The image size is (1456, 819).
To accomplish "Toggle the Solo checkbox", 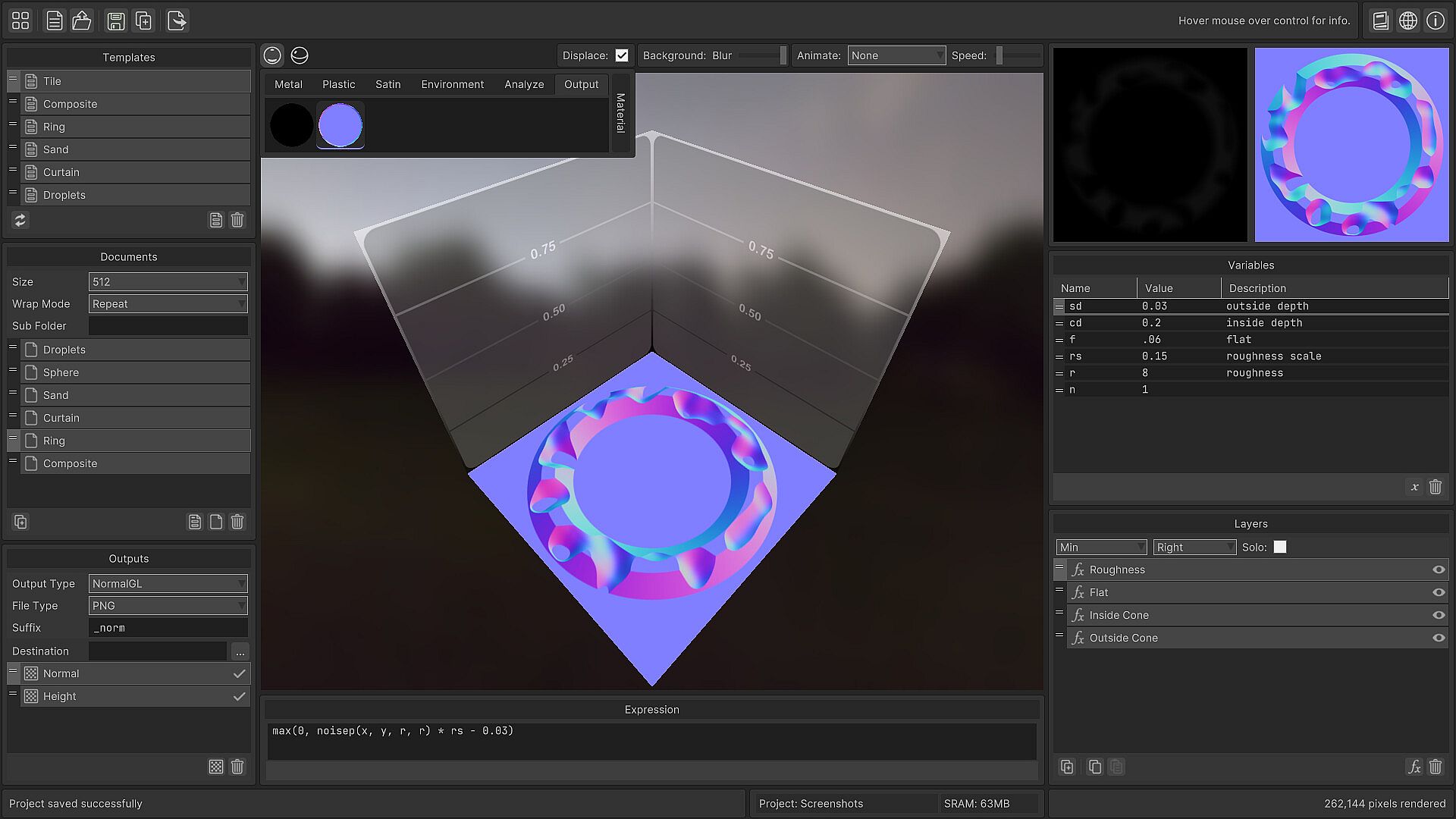I will [x=1280, y=547].
